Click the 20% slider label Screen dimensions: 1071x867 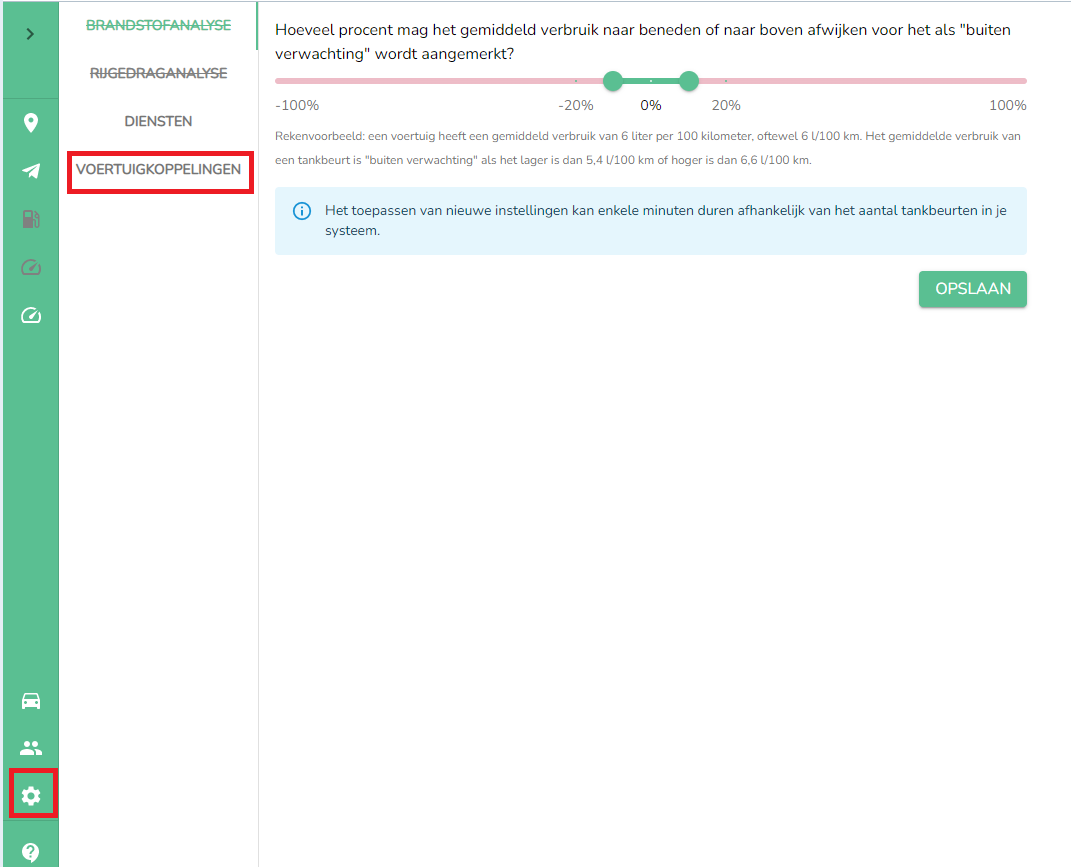[726, 105]
